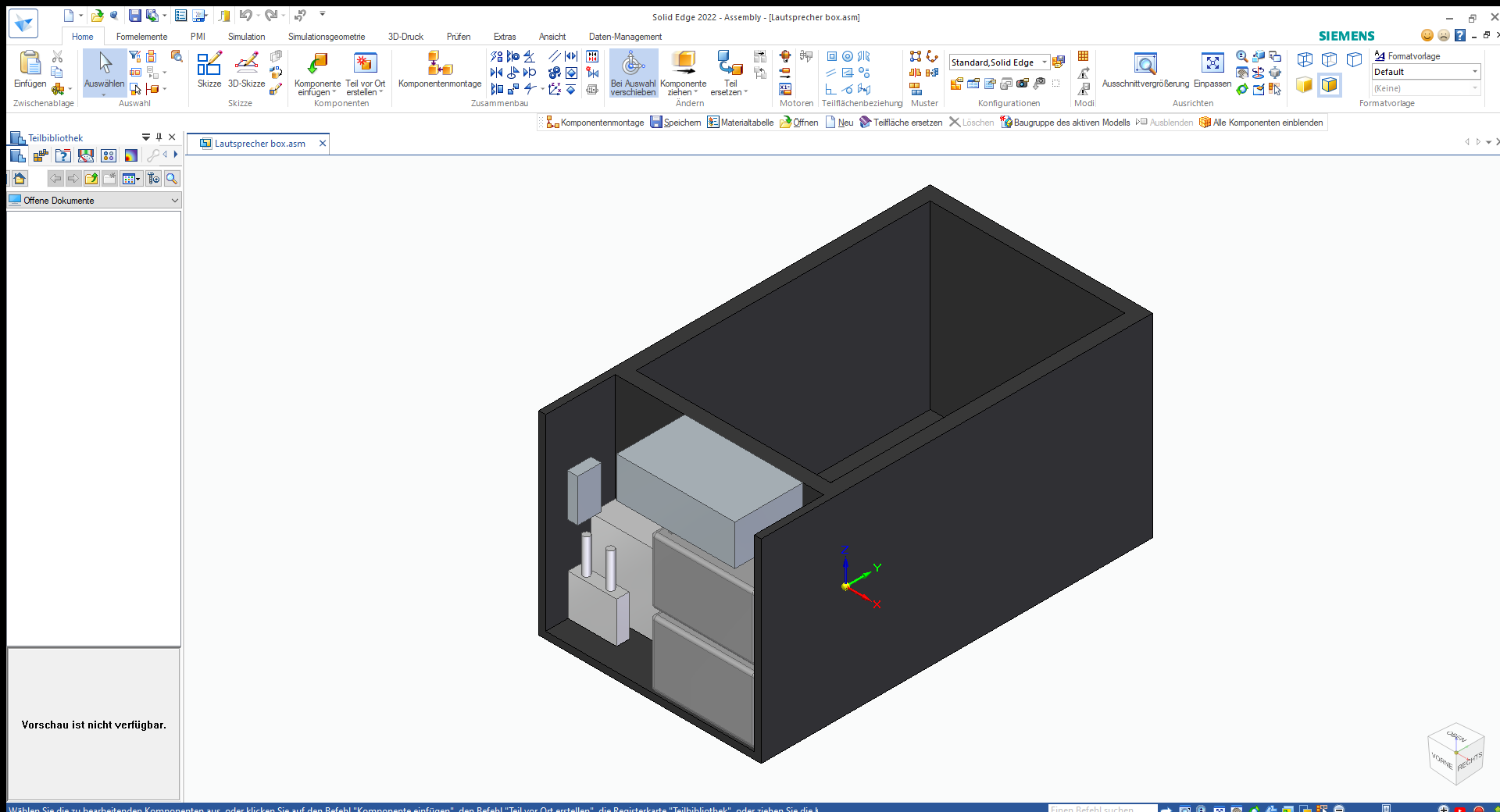Click the magnifier search icon in Teilbibliothek

[172, 179]
